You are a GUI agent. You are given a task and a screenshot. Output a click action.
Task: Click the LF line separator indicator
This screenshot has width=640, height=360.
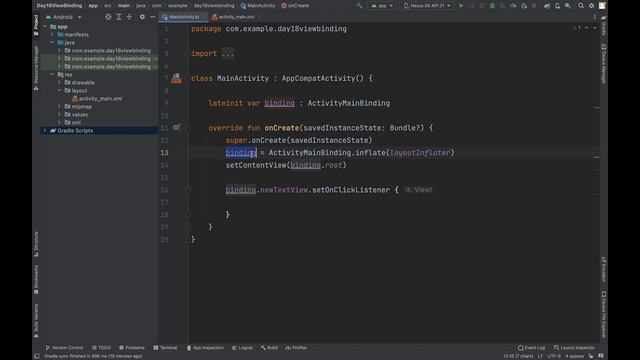point(540,356)
